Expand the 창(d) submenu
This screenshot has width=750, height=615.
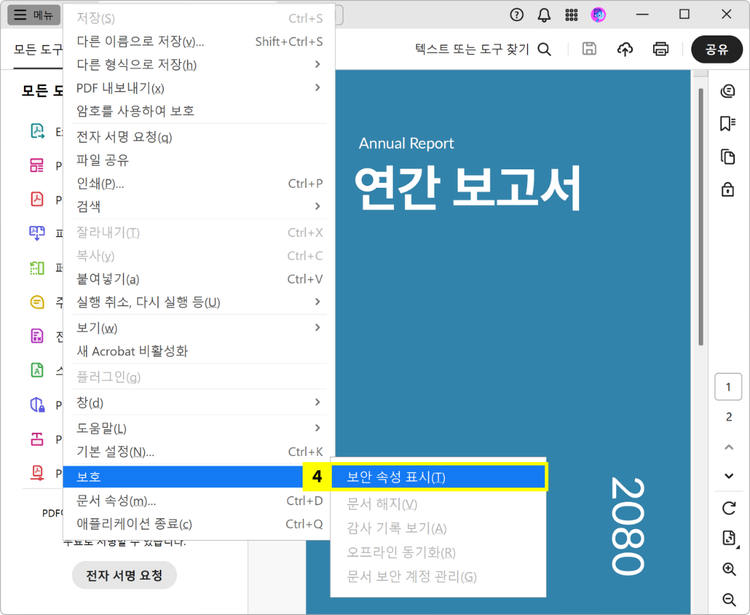199,403
